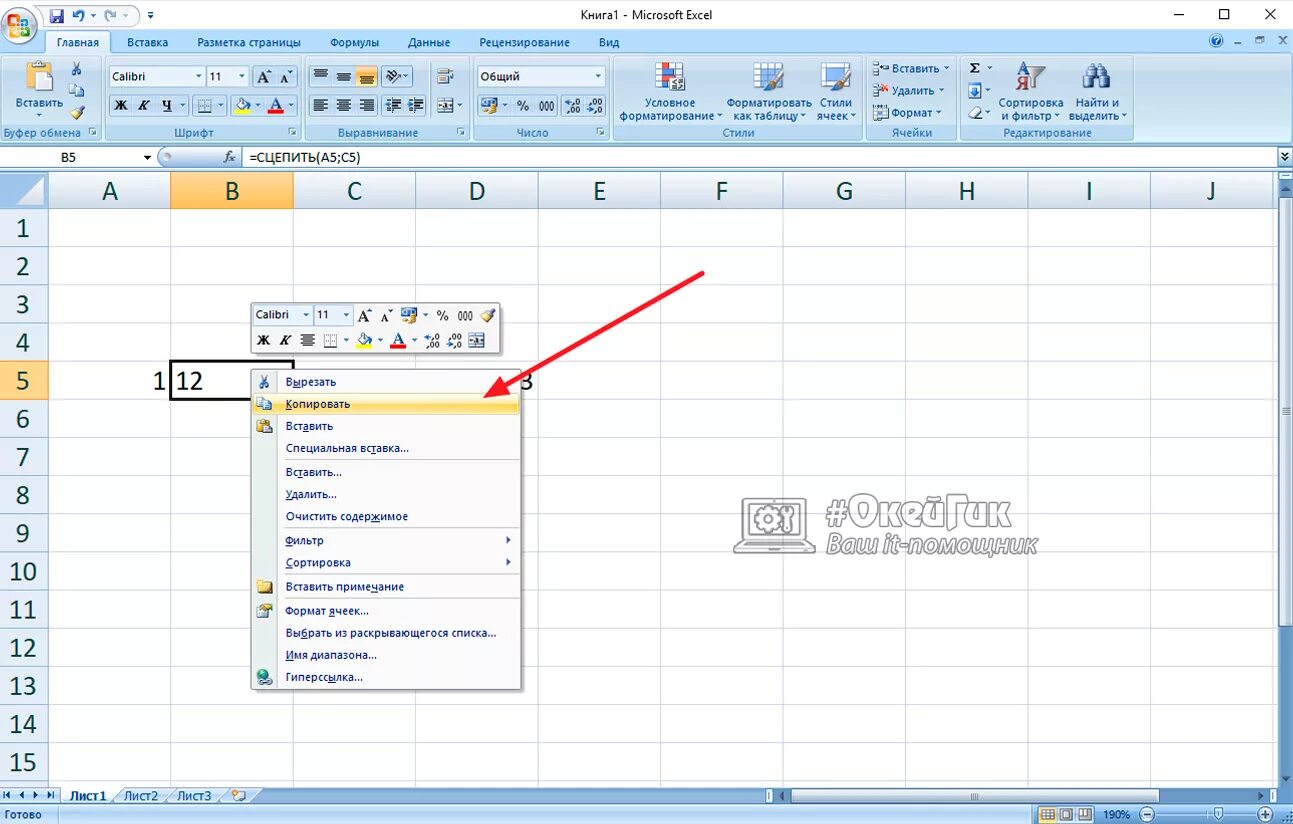The image size is (1293, 824).
Task: Open the Name Box dropdown arrow
Action: pyautogui.click(x=147, y=157)
